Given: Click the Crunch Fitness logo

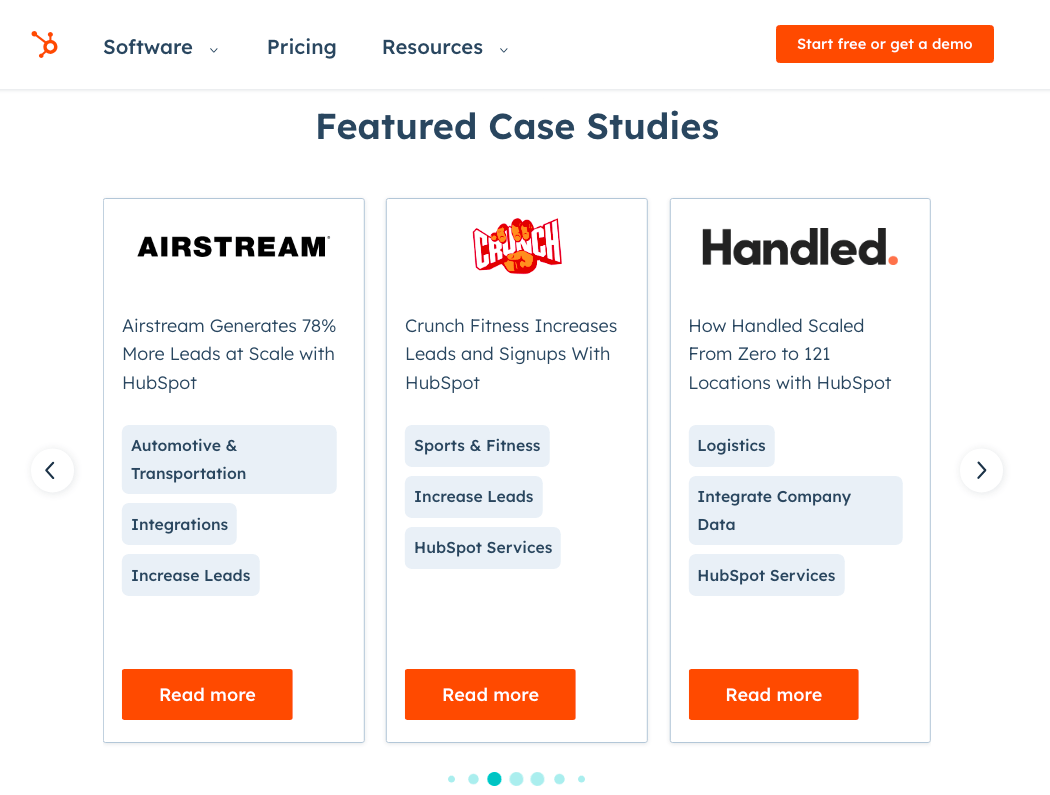Looking at the screenshot, I should (x=517, y=246).
